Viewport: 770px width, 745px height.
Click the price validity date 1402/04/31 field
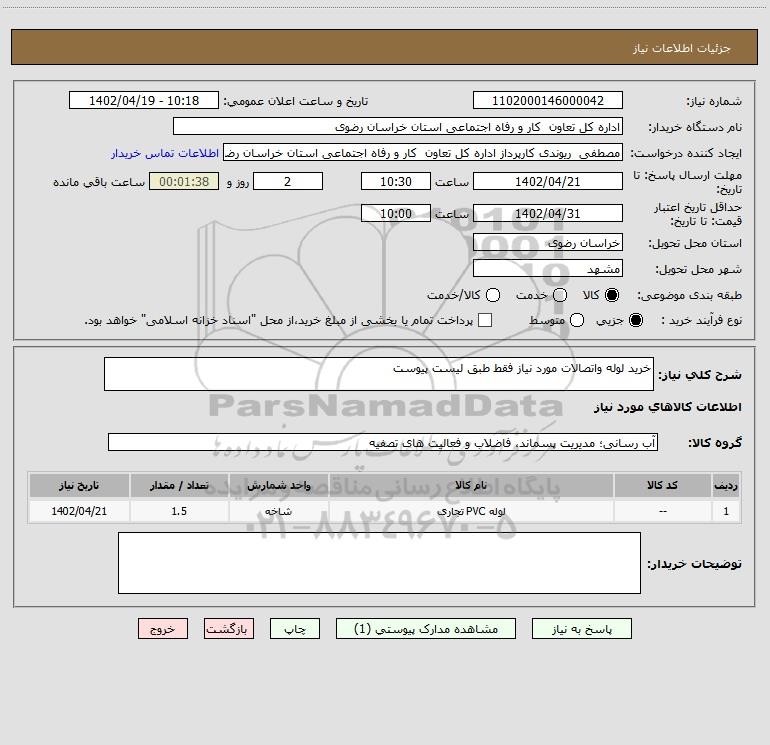pyautogui.click(x=548, y=213)
